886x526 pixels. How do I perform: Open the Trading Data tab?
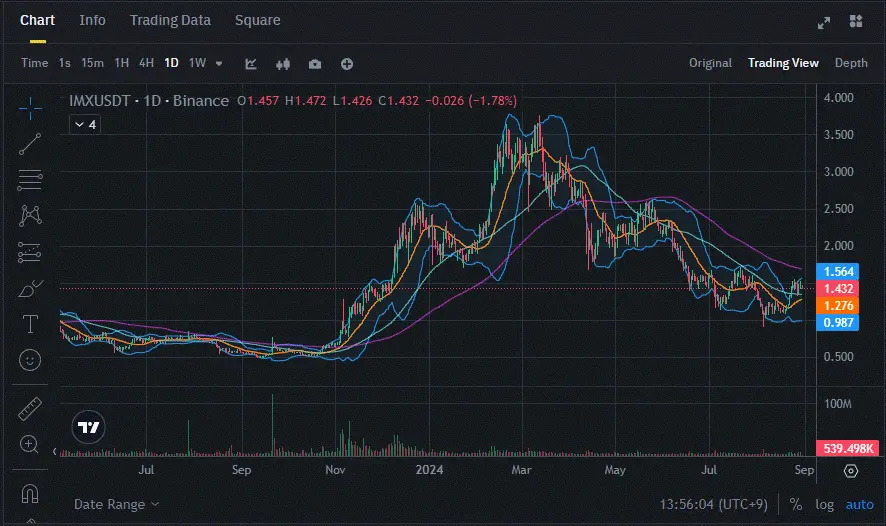[170, 20]
